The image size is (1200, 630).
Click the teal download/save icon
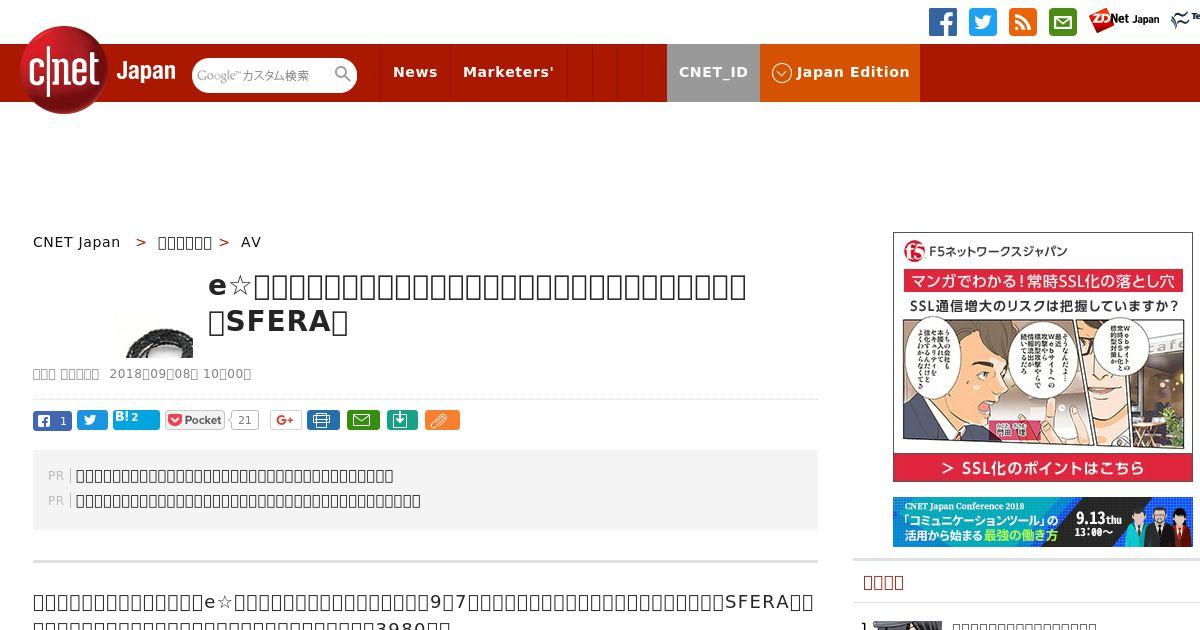click(401, 420)
